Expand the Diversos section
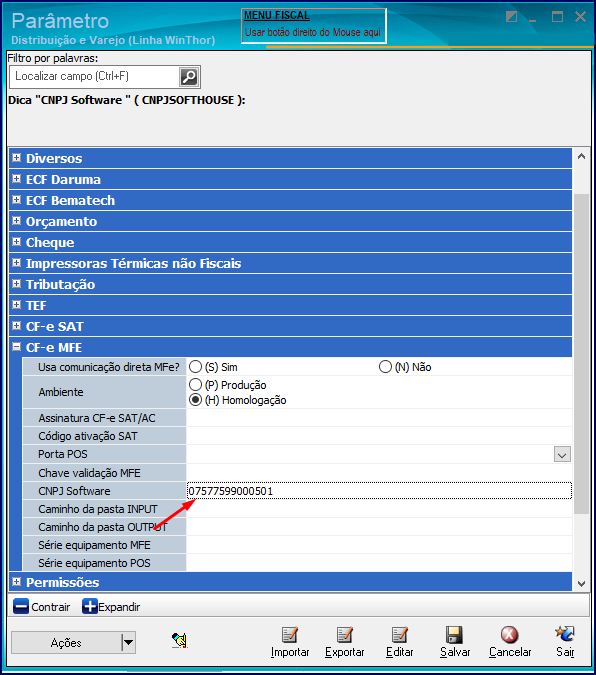This screenshot has height=675, width=596. coord(16,158)
